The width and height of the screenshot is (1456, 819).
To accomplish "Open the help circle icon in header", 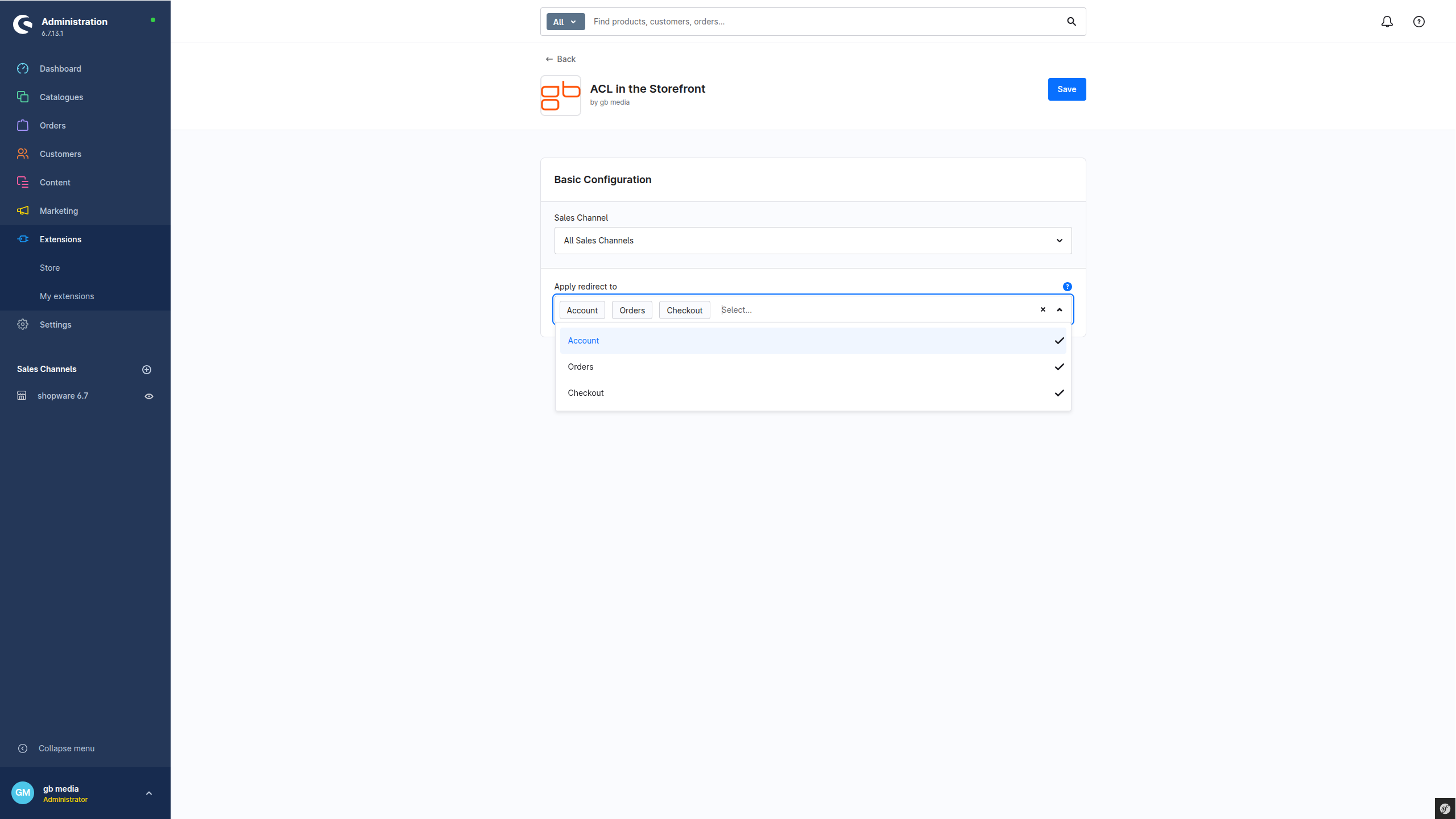I will (1419, 22).
